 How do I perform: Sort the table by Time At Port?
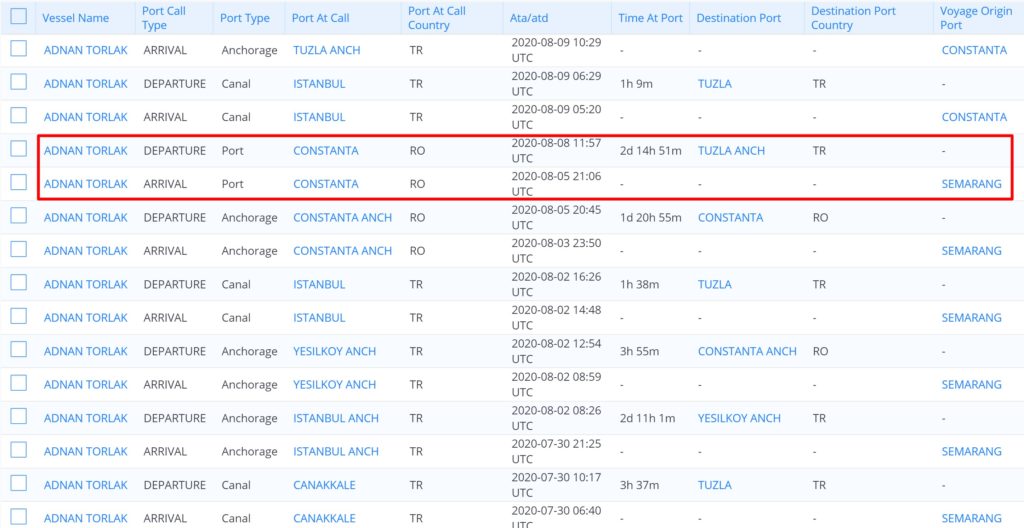pos(650,18)
